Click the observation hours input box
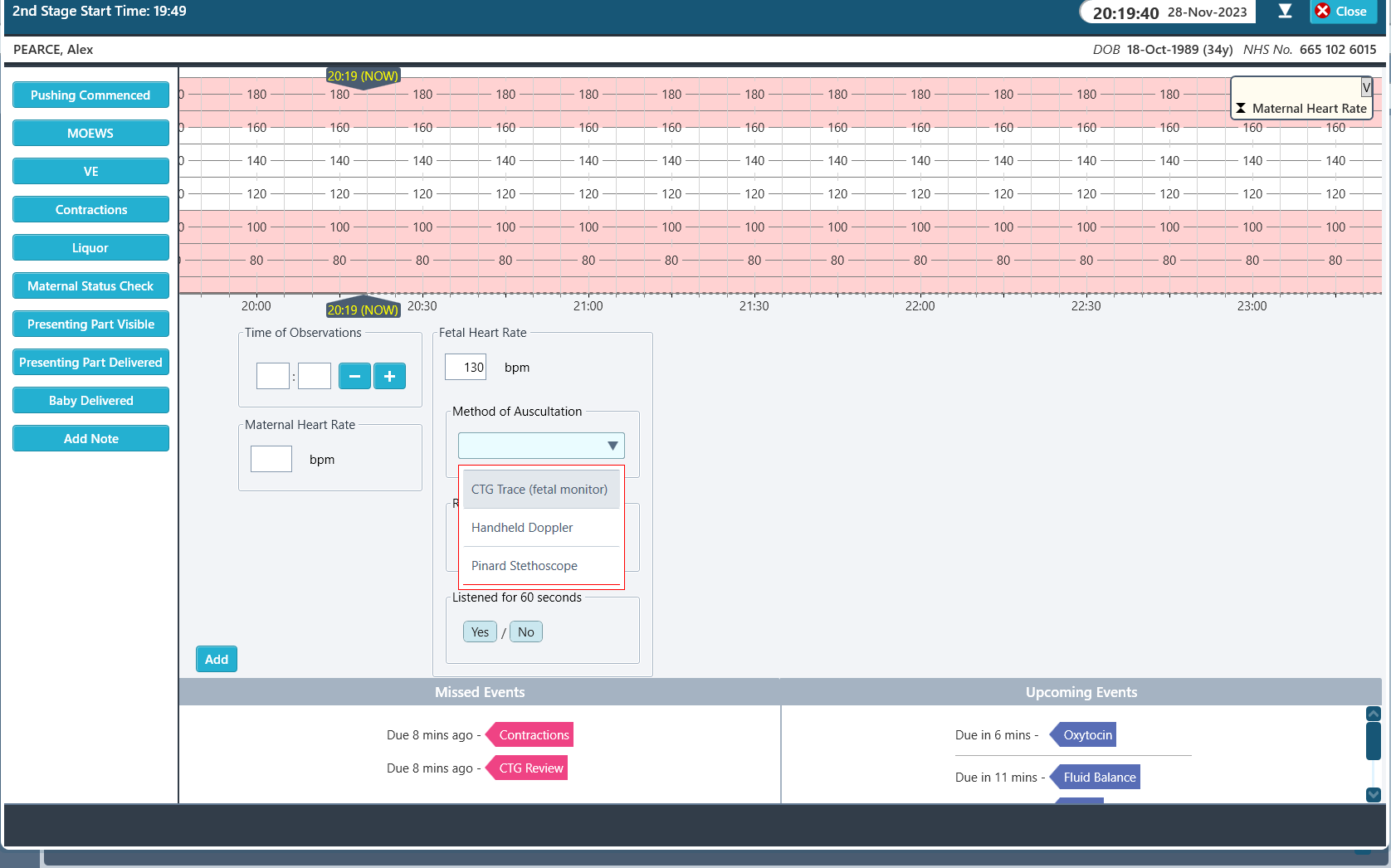The width and height of the screenshot is (1391, 868). pyautogui.click(x=272, y=376)
